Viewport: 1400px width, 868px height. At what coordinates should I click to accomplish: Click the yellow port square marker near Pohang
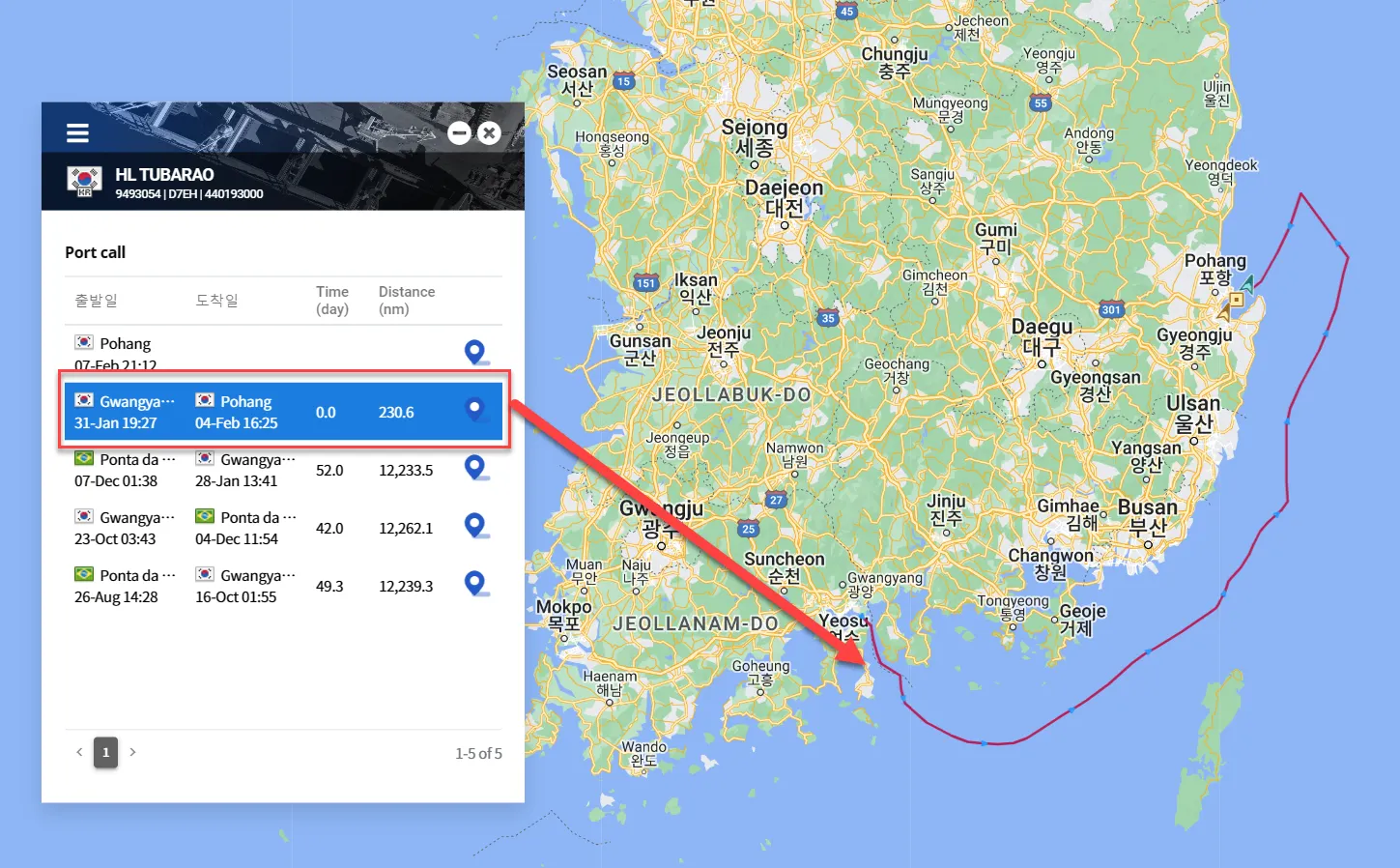click(x=1236, y=300)
